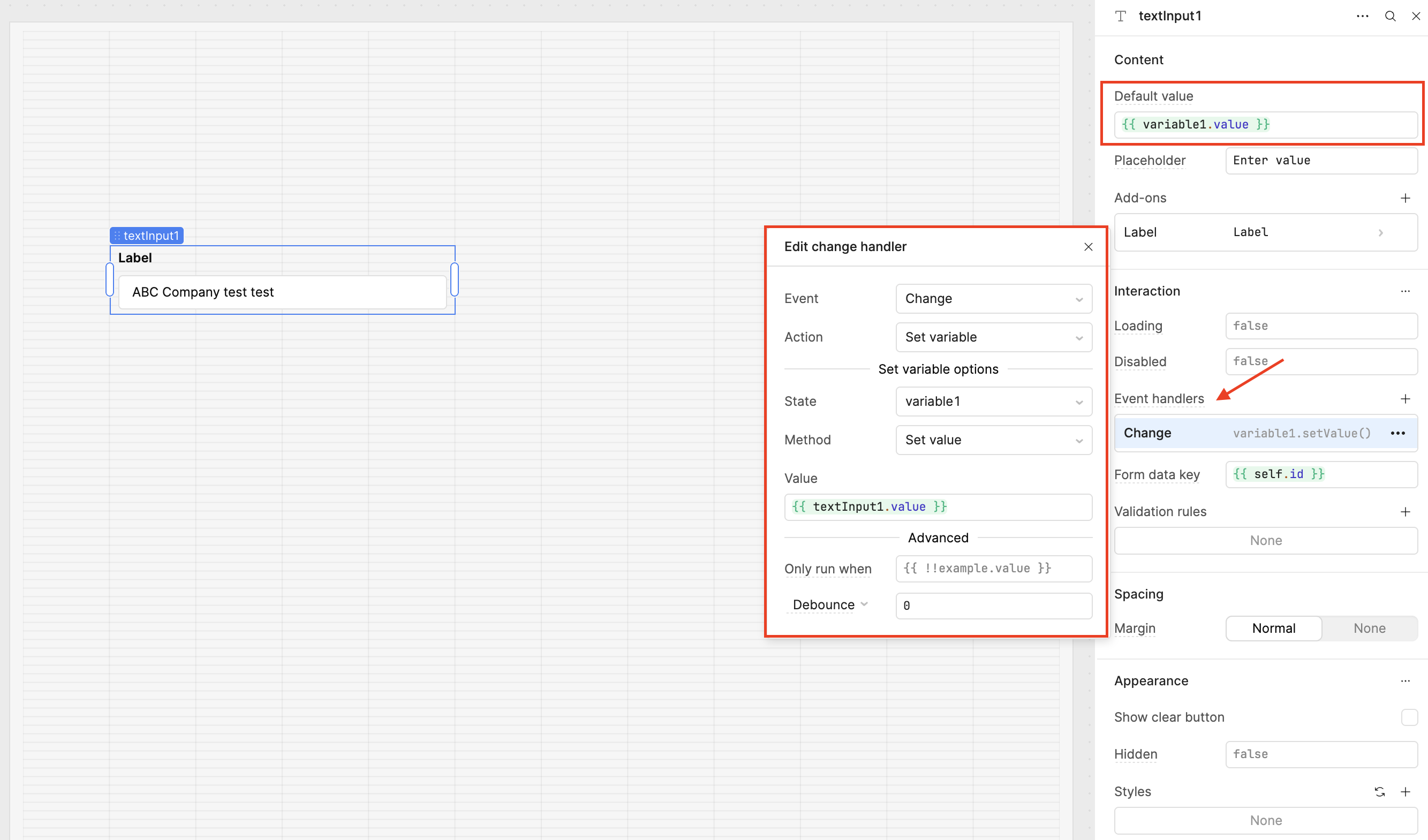Screen dimensions: 1428x840
Task: Set Margin to Normal
Action: pos(1273,628)
